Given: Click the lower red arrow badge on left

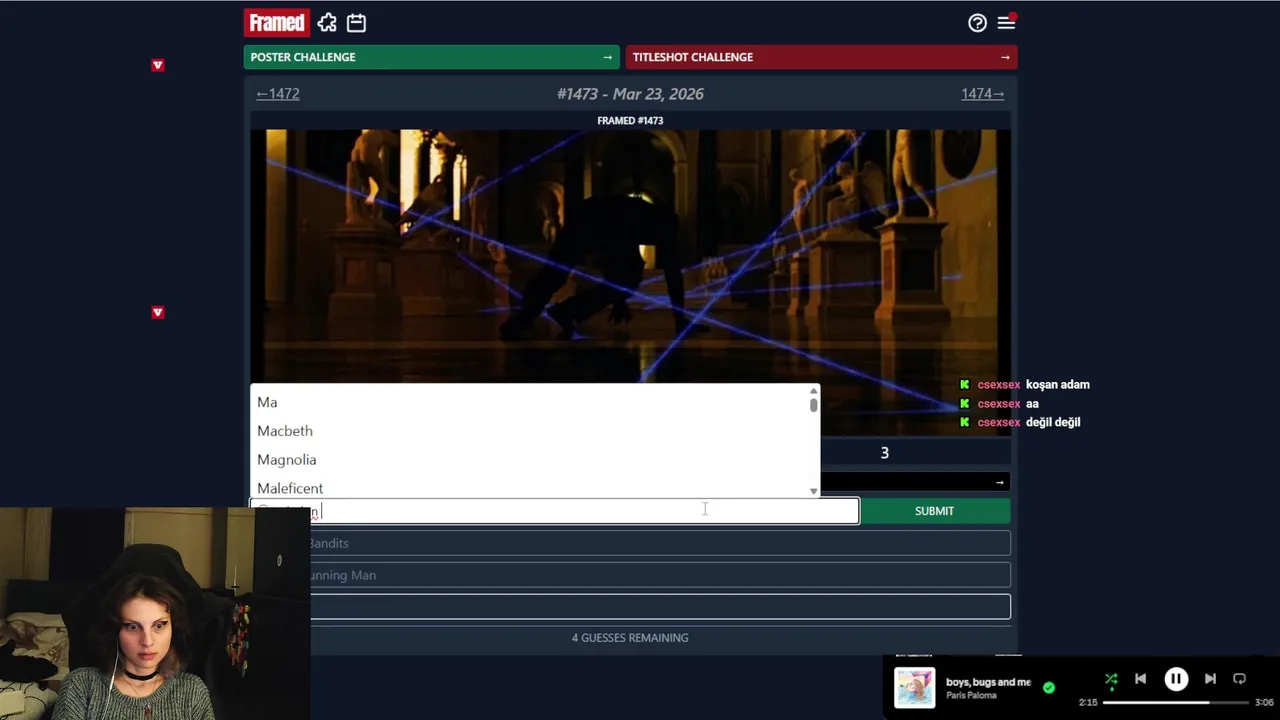Looking at the screenshot, I should pos(157,312).
